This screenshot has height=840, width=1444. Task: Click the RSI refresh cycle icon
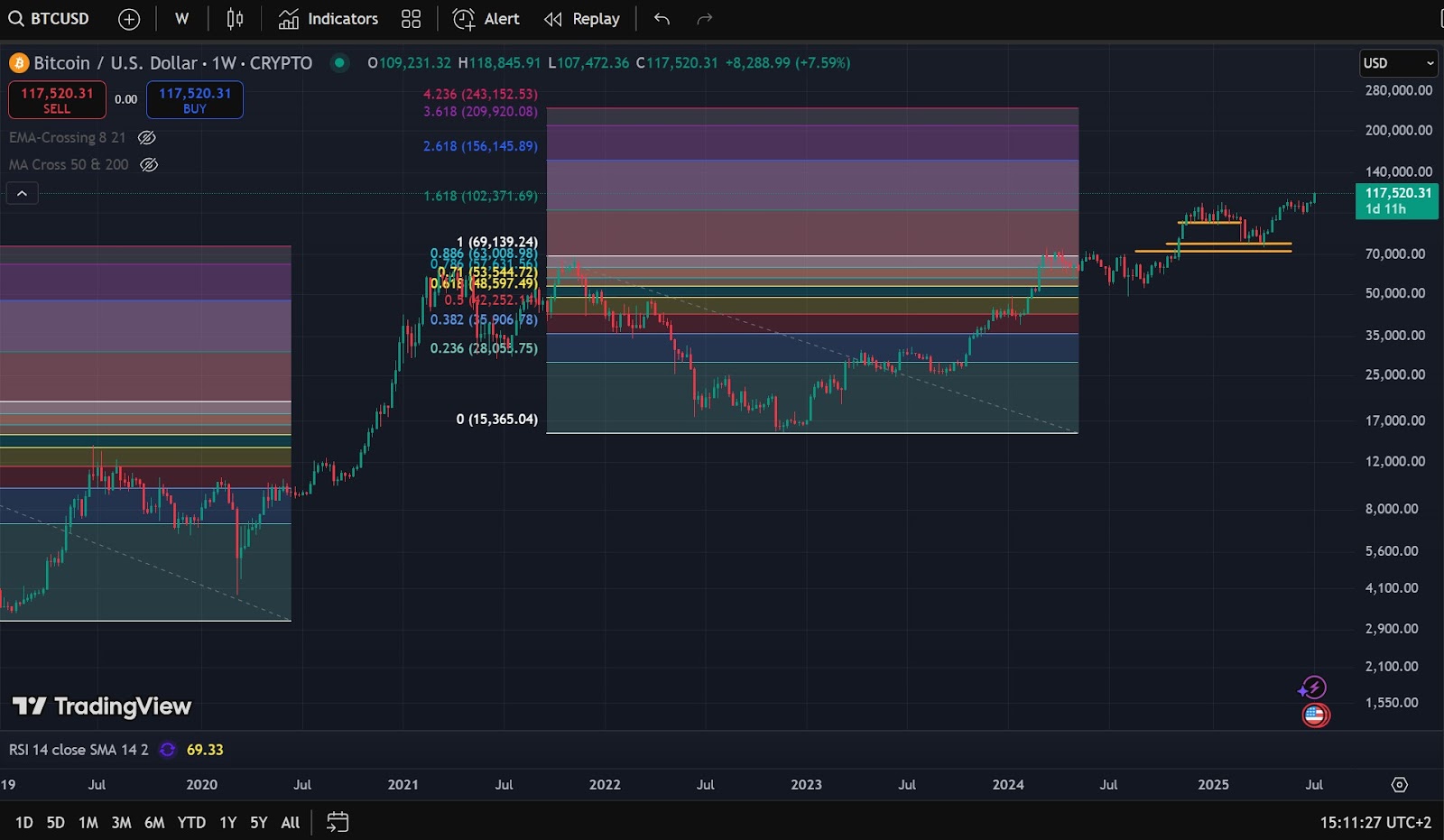[x=167, y=750]
